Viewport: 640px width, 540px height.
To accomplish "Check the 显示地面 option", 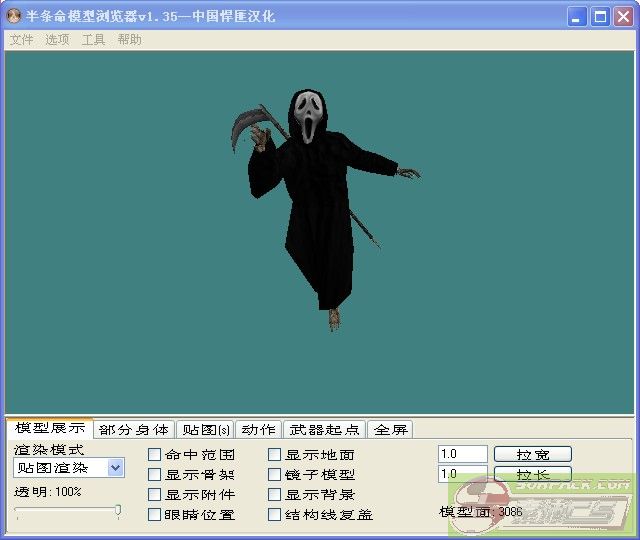I will pyautogui.click(x=275, y=455).
